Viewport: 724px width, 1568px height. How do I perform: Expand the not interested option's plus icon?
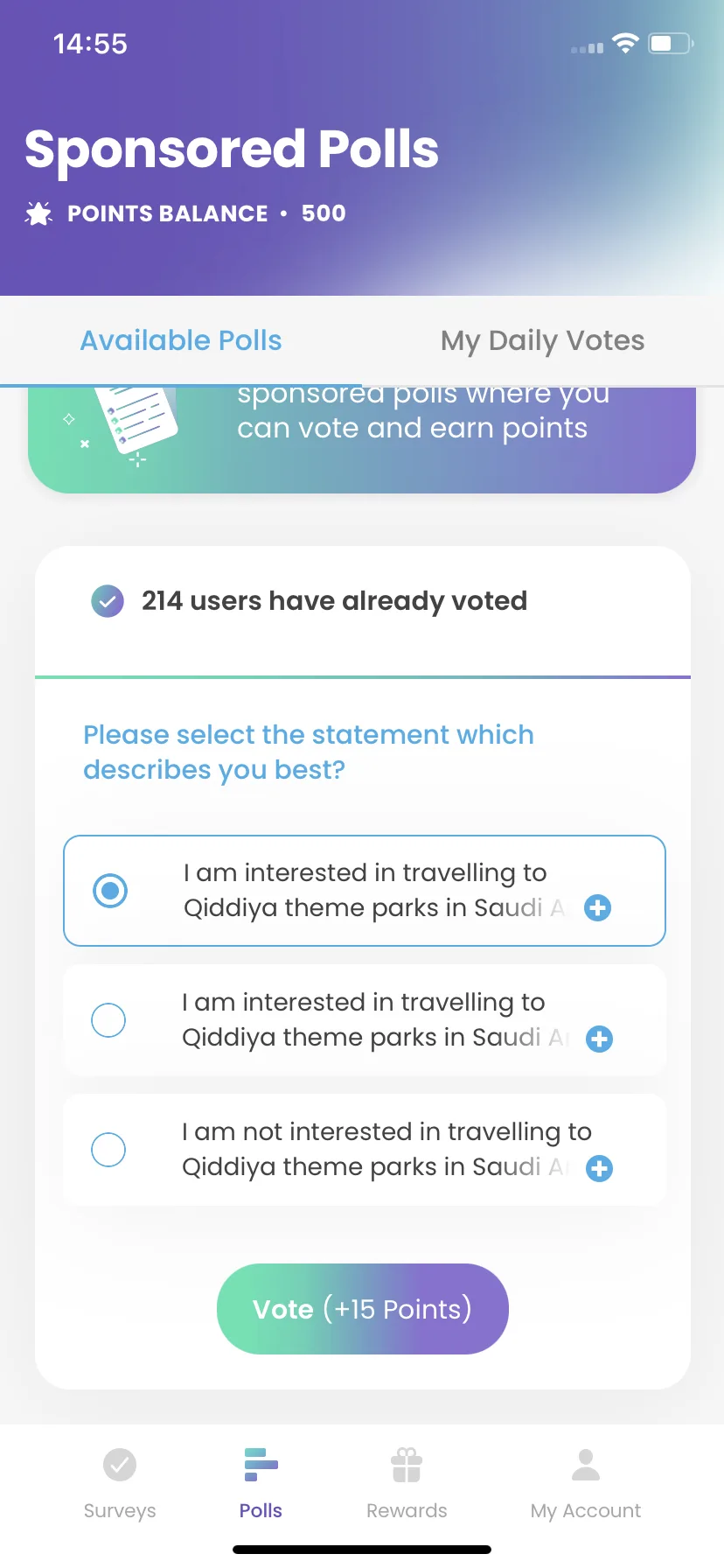(599, 1168)
